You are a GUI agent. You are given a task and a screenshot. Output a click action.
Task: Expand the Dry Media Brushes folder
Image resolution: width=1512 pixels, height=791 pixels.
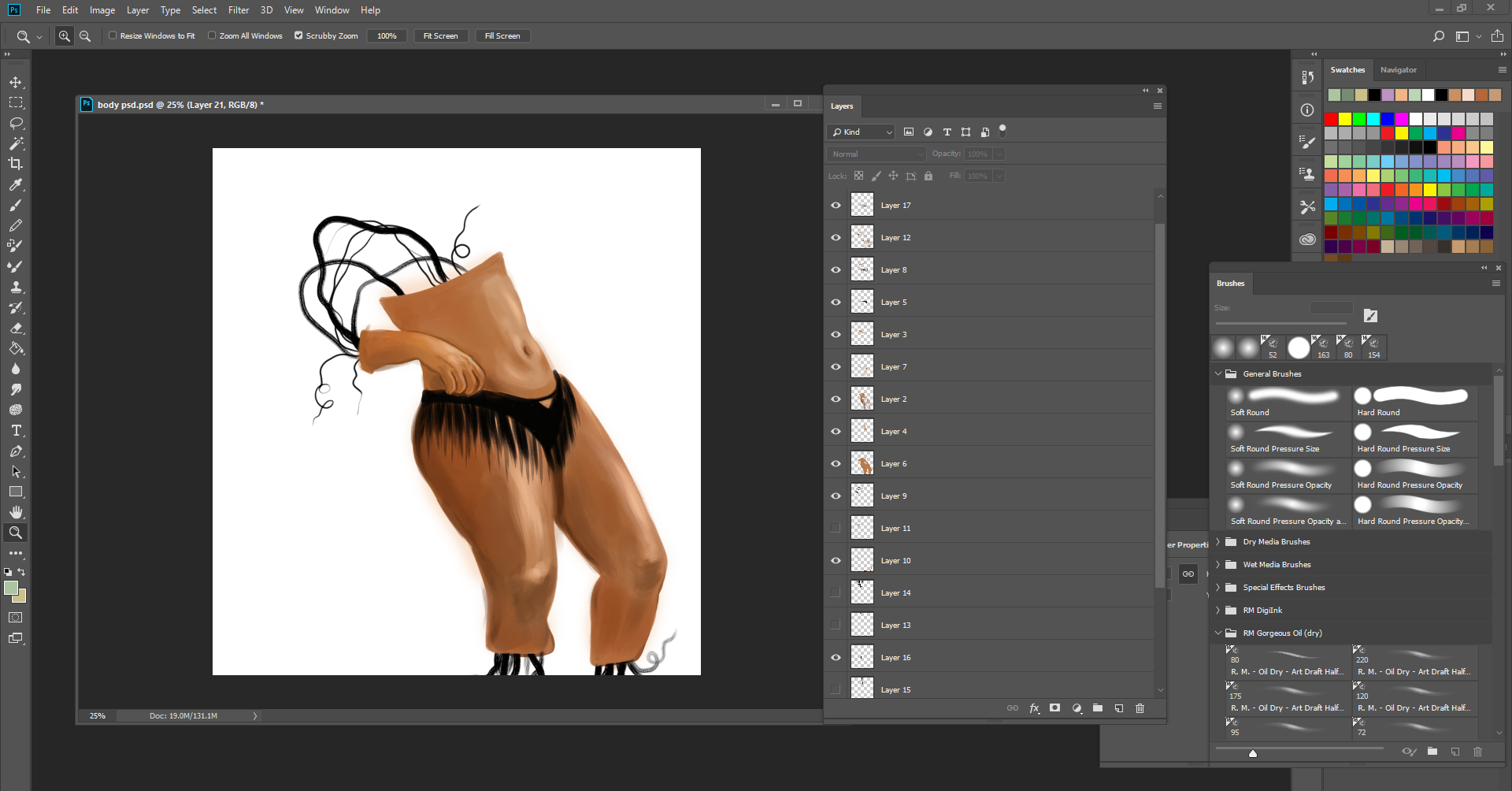point(1219,541)
